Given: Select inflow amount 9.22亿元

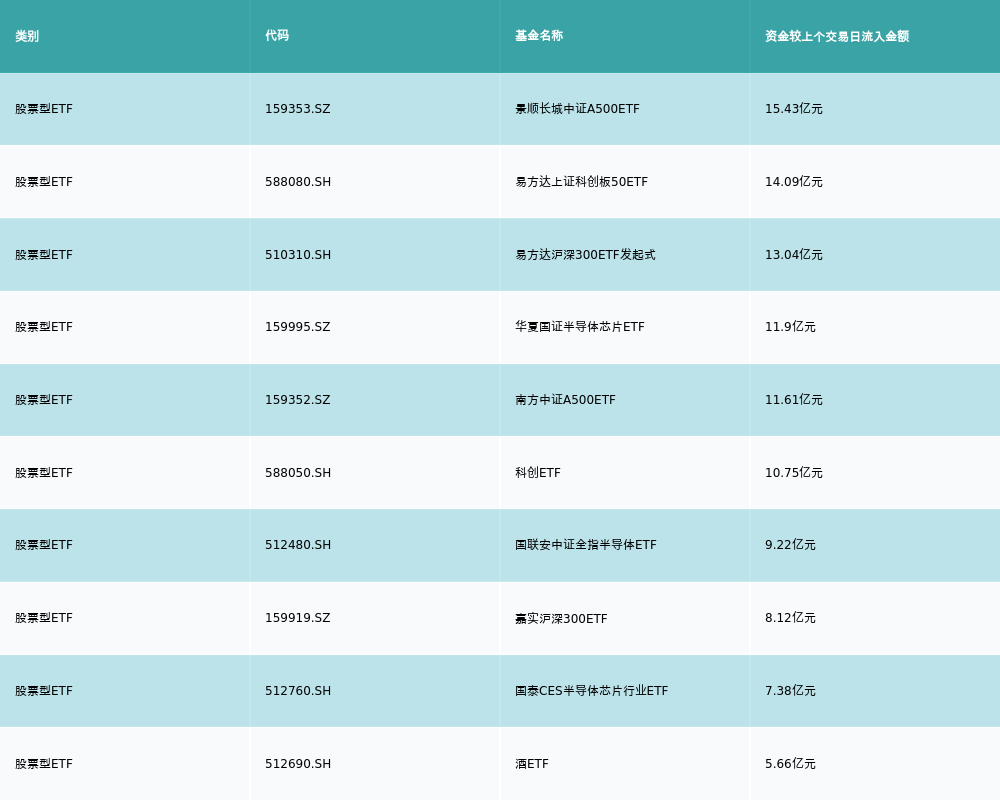Looking at the screenshot, I should click(x=790, y=545).
